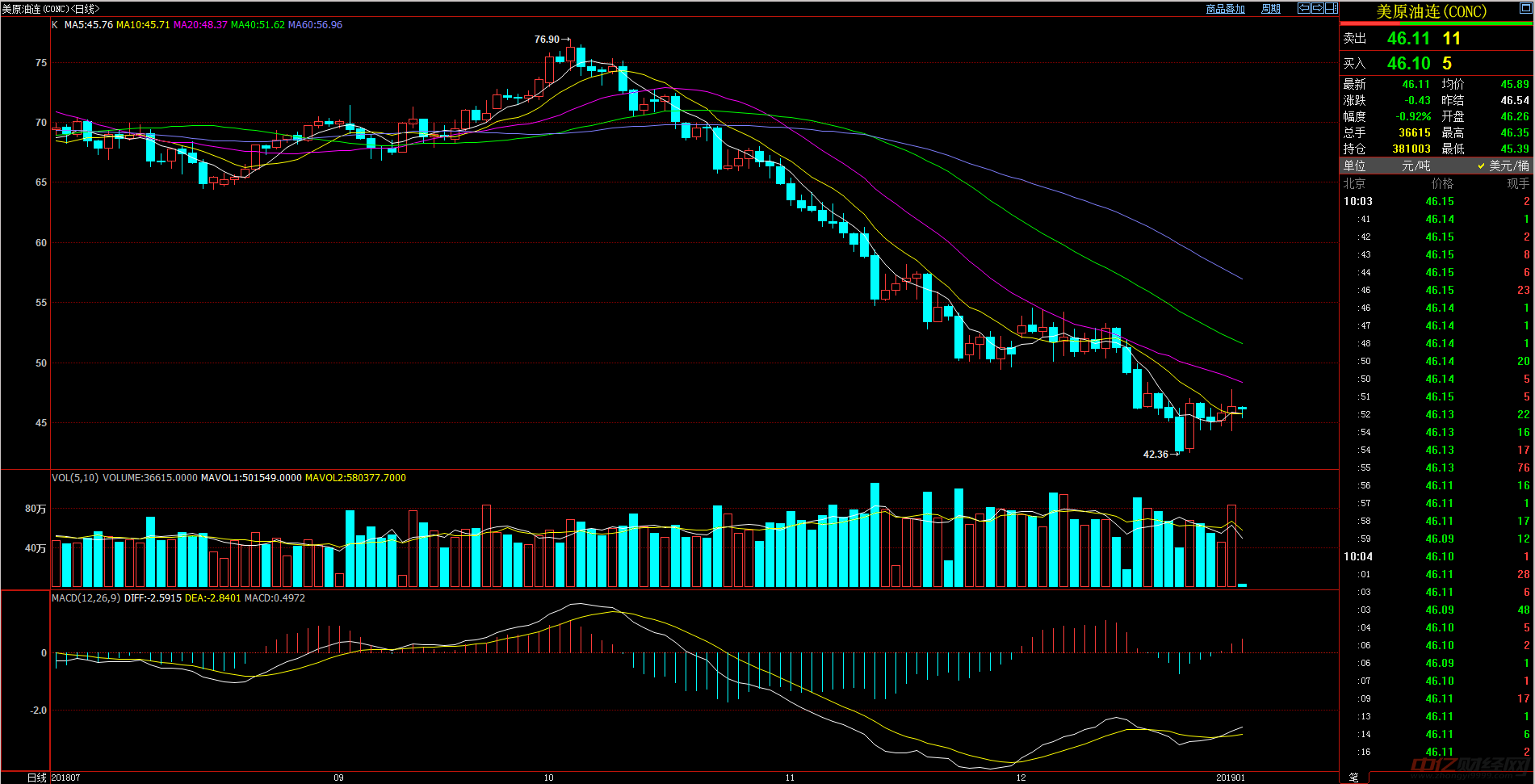Screen dimensions: 1535x784
Task: Click the MA20:48.37 indicator label
Action: coord(200,25)
